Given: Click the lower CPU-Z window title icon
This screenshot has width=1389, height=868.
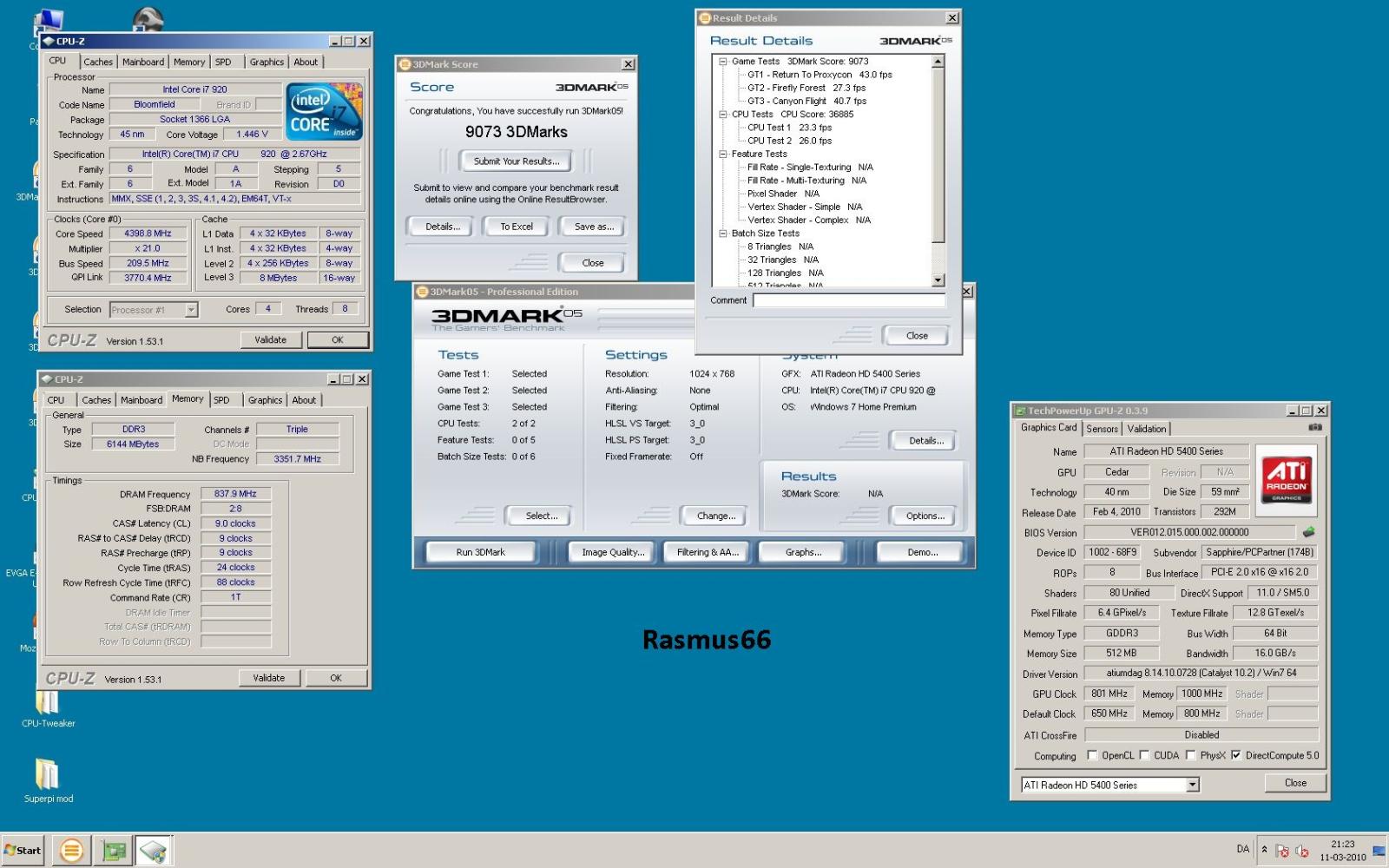Looking at the screenshot, I should (48, 379).
